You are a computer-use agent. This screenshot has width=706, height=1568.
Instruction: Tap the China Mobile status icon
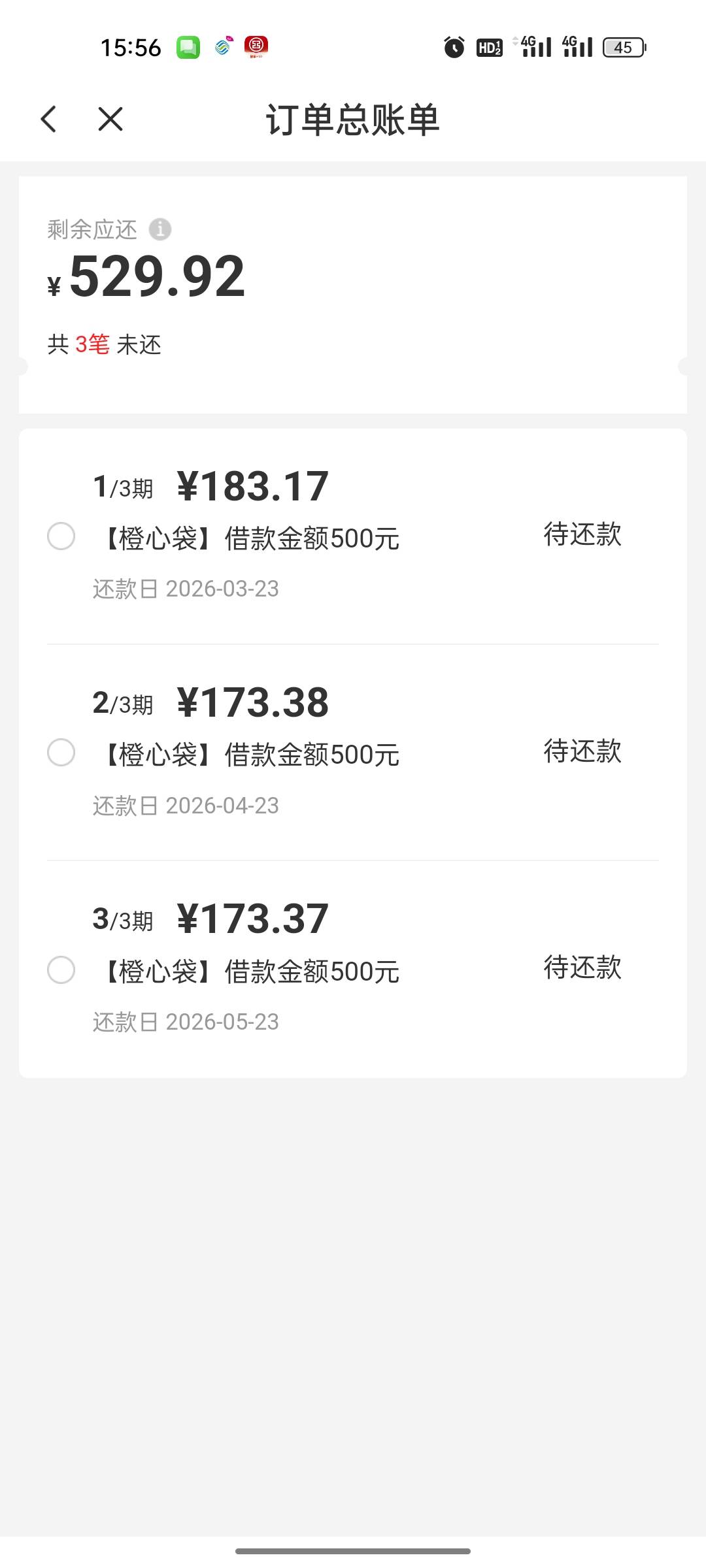[x=224, y=47]
